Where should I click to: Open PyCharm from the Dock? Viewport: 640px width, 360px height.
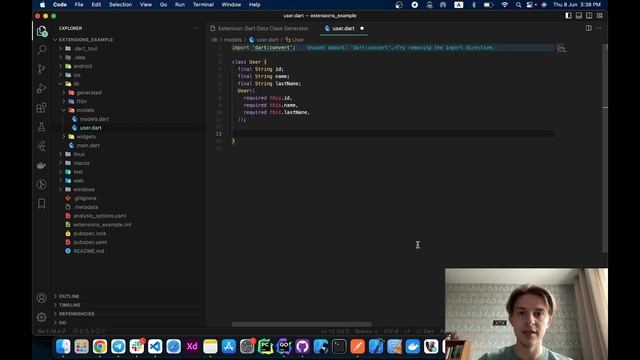(x=265, y=347)
